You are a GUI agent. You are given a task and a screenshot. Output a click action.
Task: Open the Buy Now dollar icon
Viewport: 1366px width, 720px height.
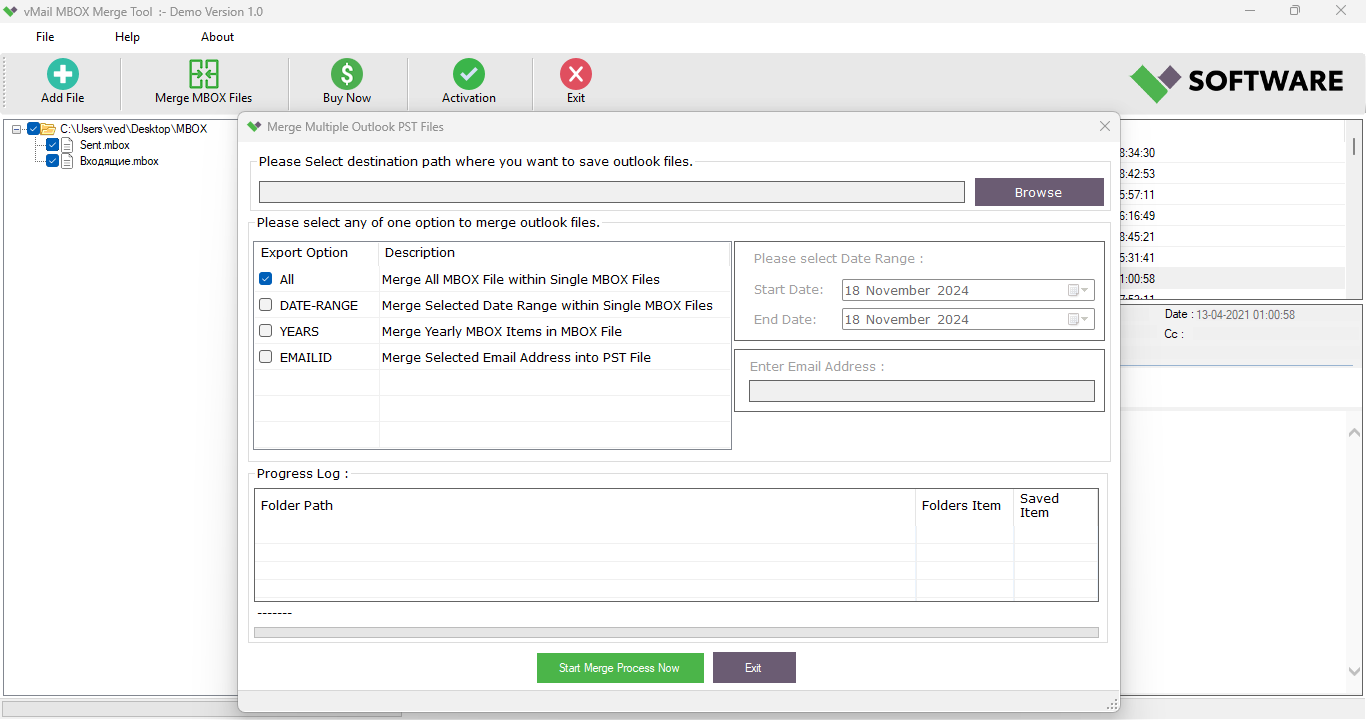tap(347, 74)
